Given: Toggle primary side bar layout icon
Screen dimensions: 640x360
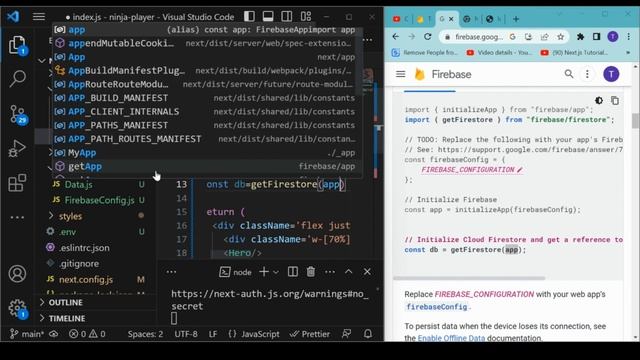Looking at the screenshot, I should pyautogui.click(x=249, y=16).
